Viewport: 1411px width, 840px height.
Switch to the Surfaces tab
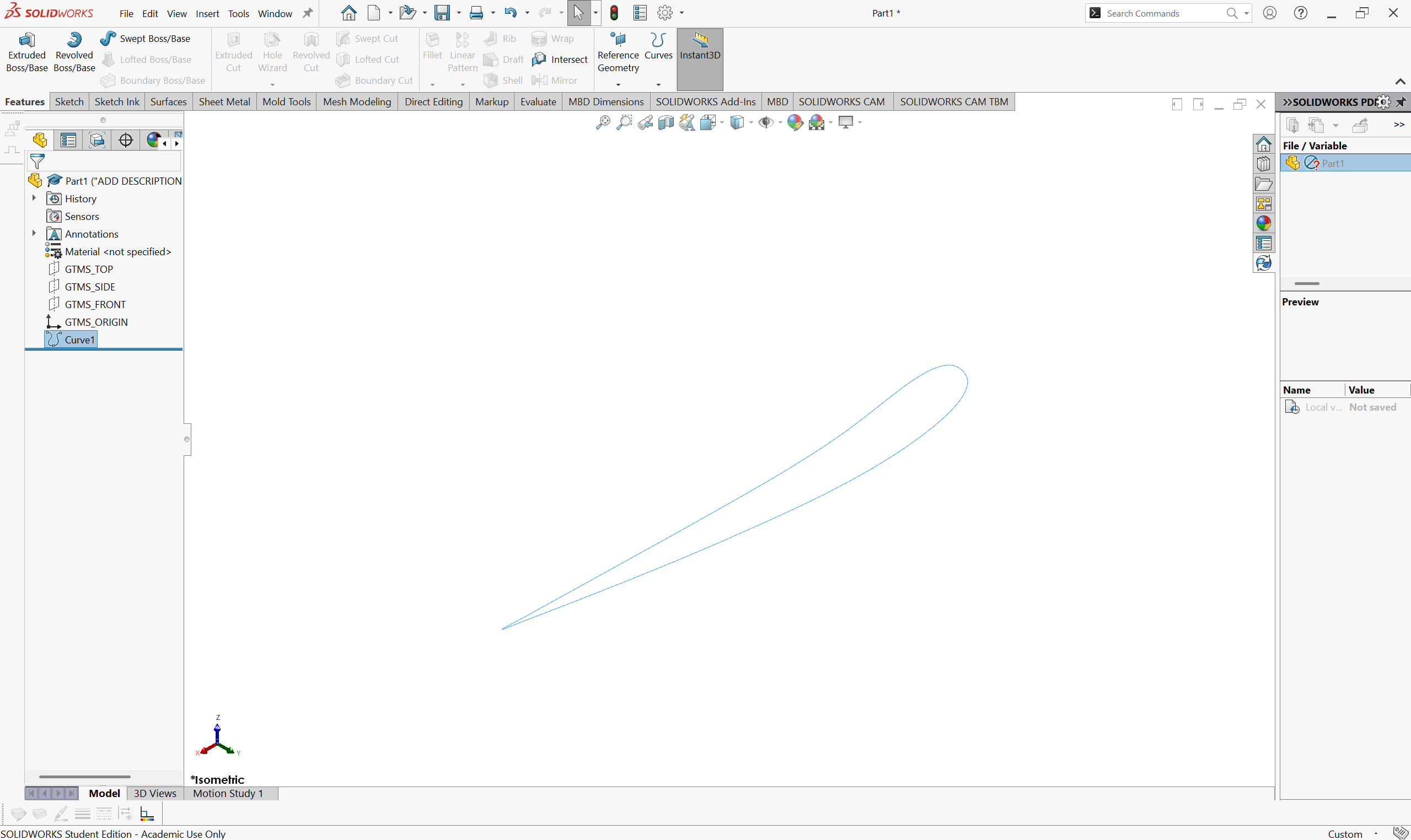click(168, 102)
